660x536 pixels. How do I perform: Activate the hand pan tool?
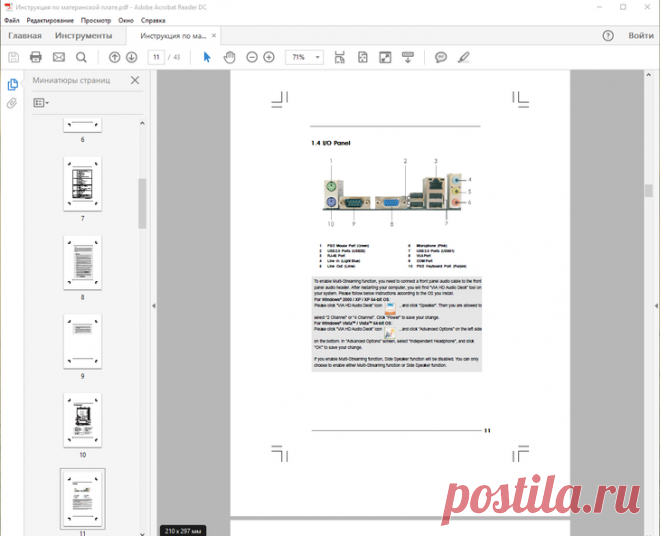point(228,57)
